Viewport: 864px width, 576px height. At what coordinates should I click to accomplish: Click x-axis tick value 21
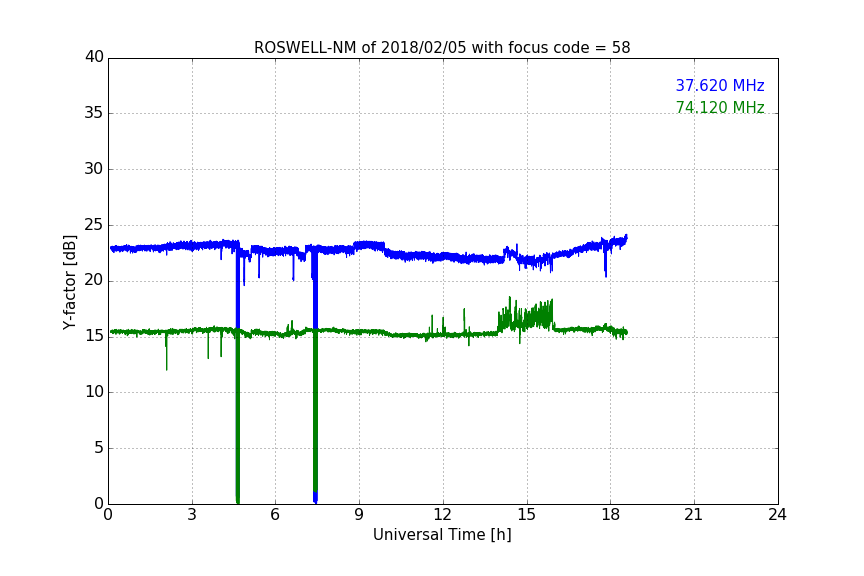pyautogui.click(x=694, y=515)
